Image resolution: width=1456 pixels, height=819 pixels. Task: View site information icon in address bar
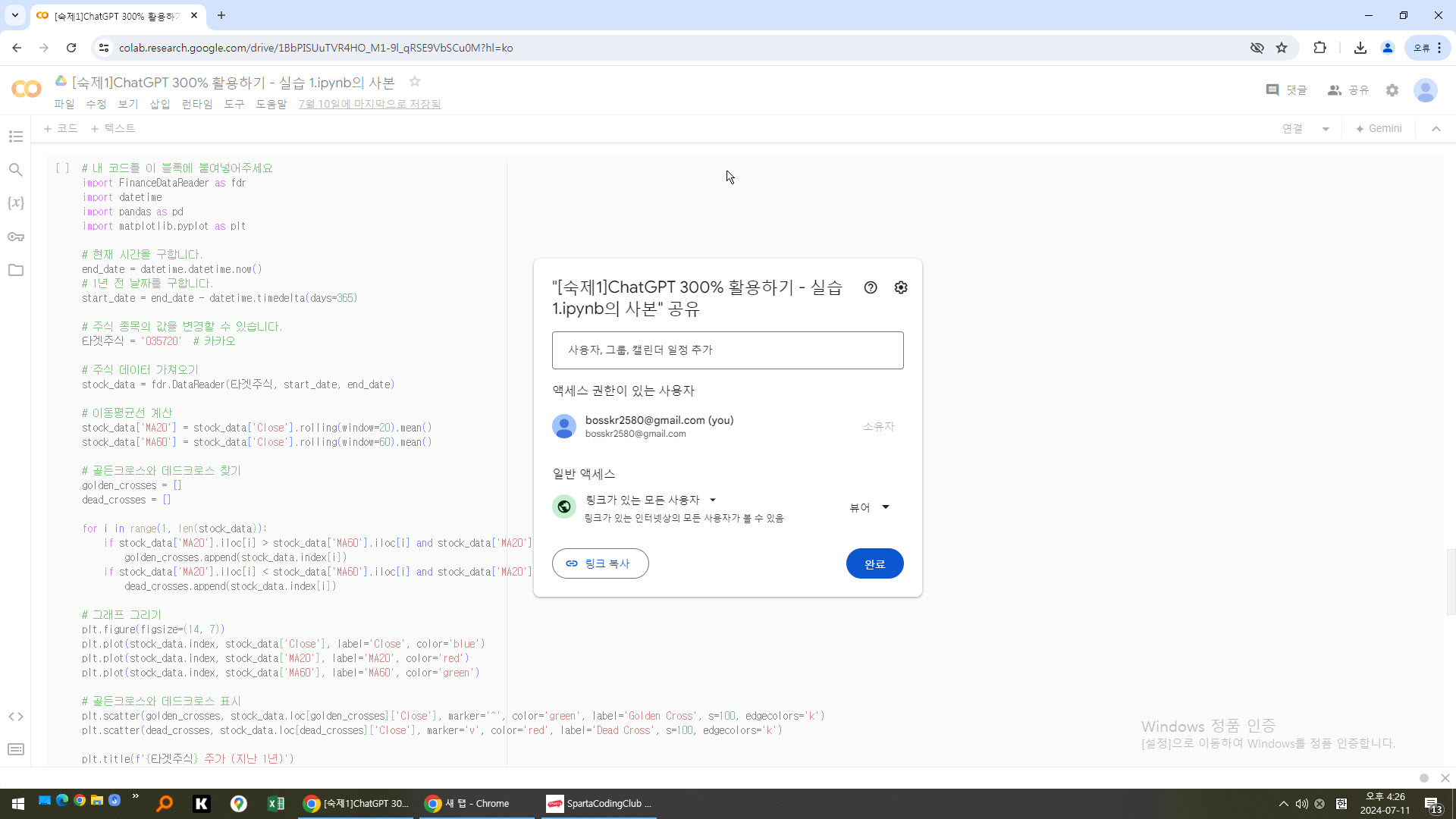pos(105,48)
